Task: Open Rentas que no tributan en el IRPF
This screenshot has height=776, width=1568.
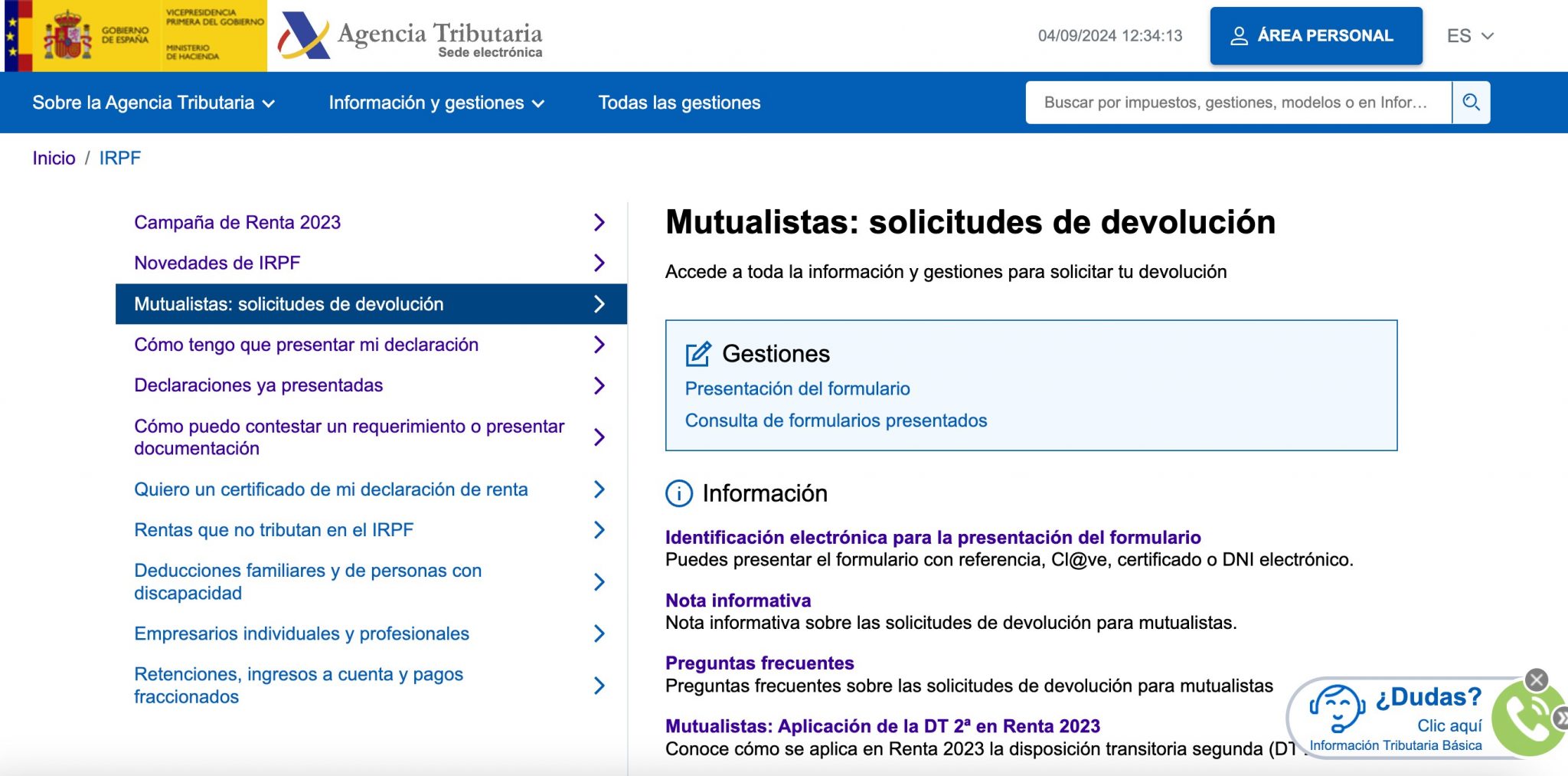Action: 273,529
